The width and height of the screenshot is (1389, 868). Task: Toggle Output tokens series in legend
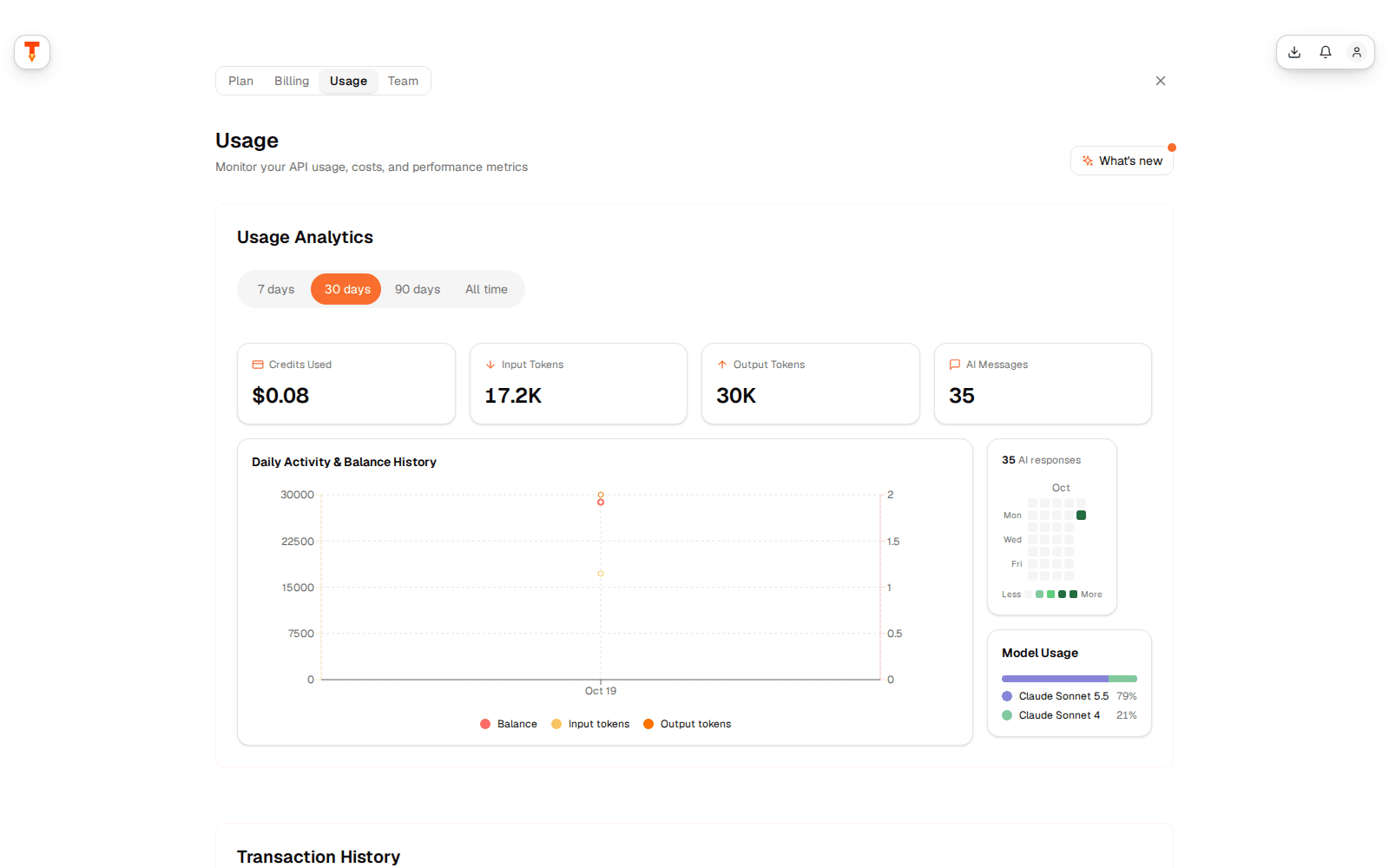(688, 724)
